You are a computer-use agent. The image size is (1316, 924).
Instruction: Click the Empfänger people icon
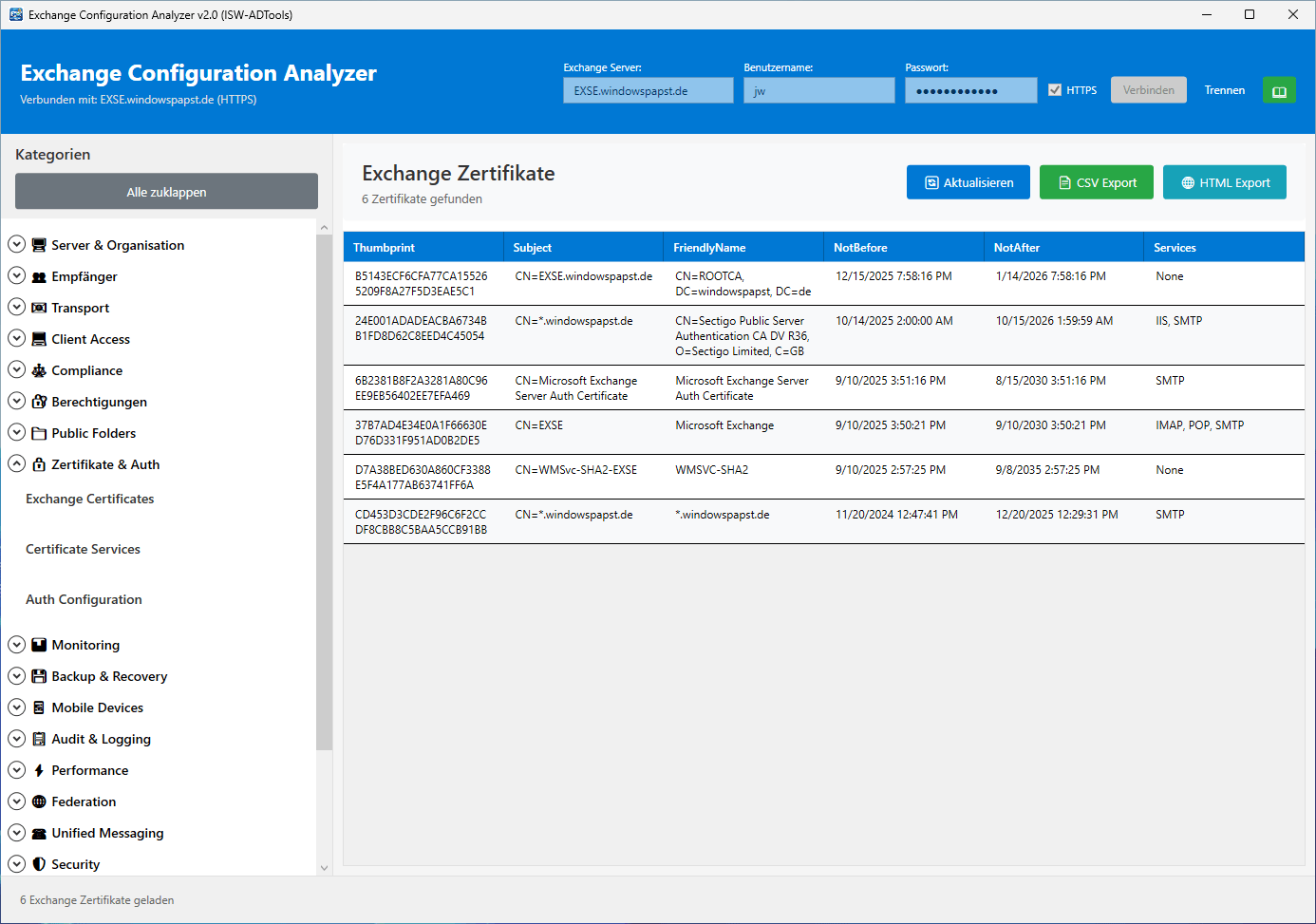coord(39,277)
